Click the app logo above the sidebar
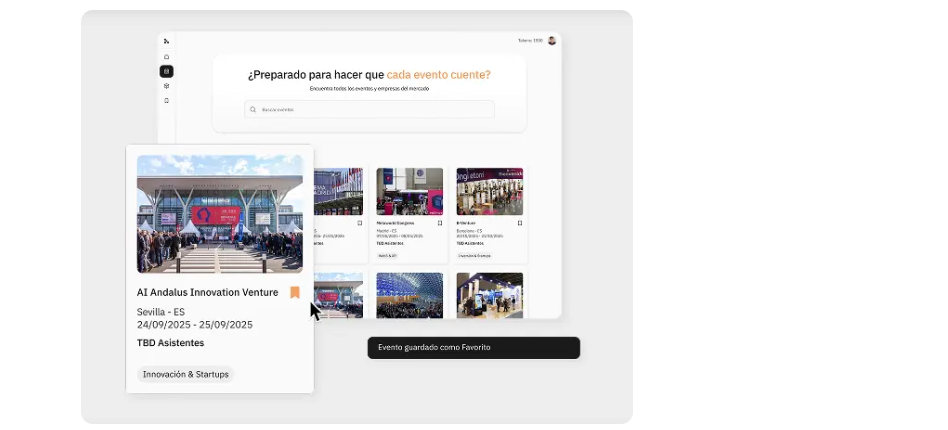 tap(166, 41)
